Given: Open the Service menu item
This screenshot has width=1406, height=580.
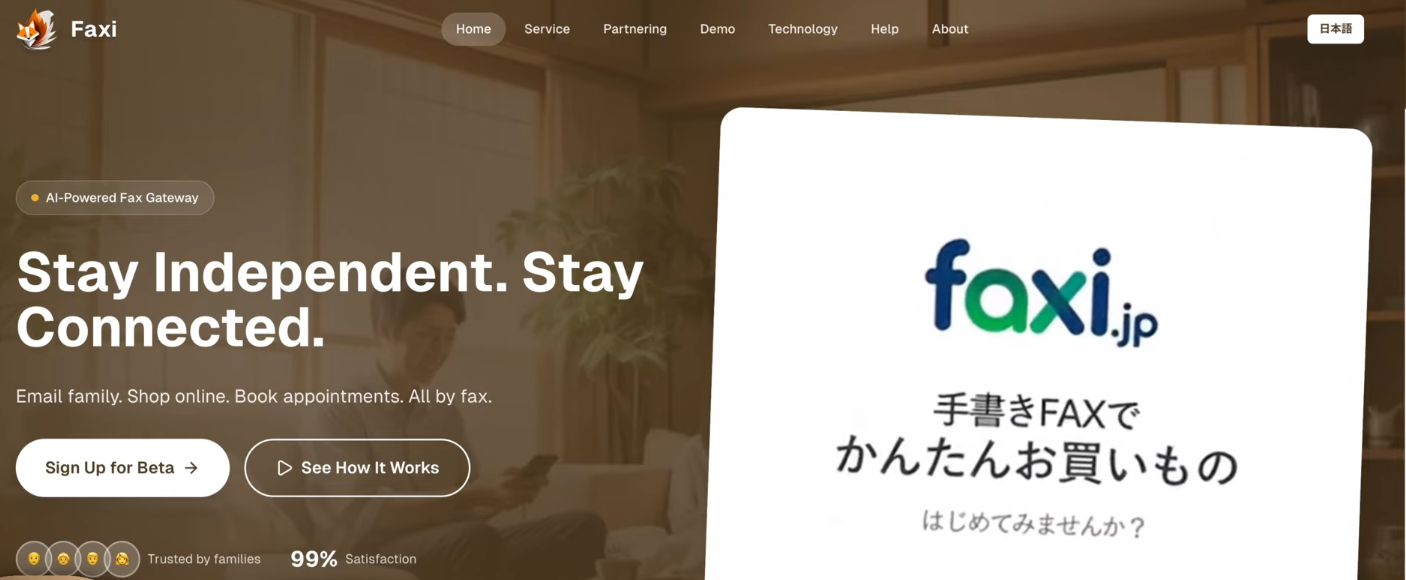Looking at the screenshot, I should (547, 29).
